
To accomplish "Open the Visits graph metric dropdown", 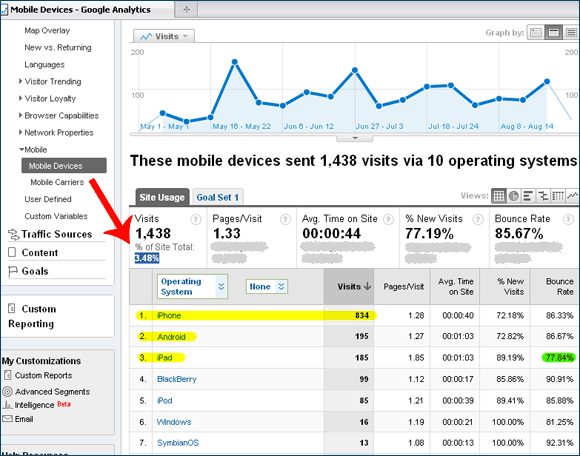I will [x=164, y=36].
